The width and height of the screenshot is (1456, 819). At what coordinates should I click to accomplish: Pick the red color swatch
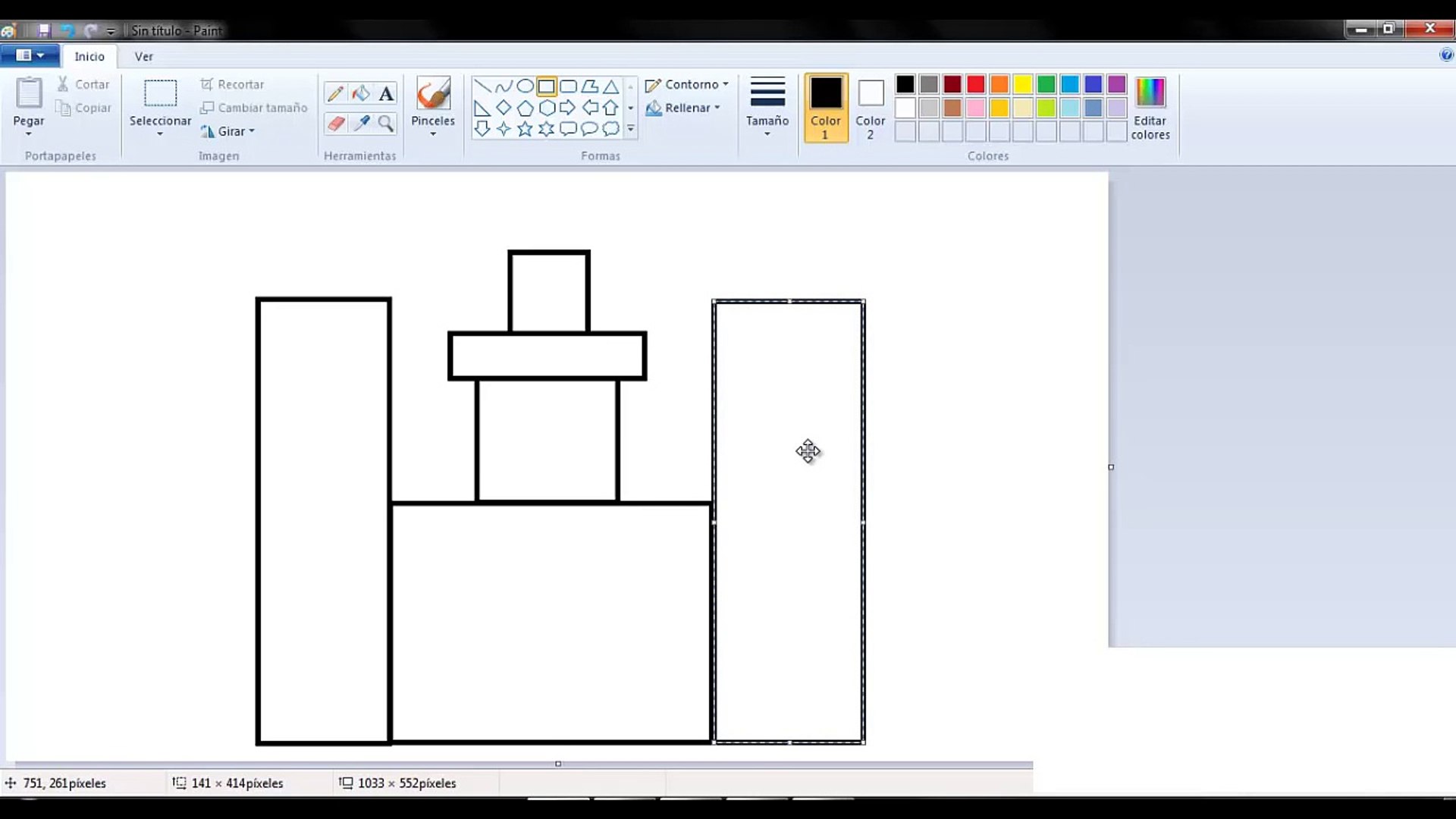point(975,83)
